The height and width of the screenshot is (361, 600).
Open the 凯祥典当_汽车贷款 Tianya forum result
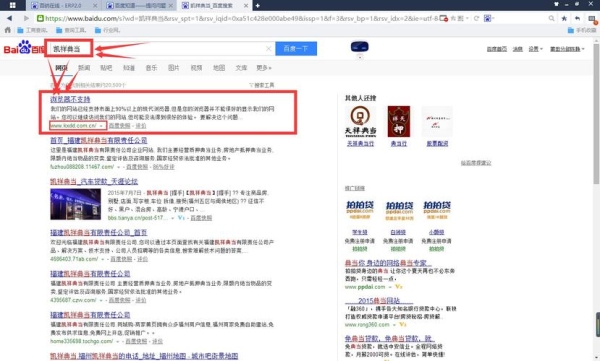[x=94, y=181]
